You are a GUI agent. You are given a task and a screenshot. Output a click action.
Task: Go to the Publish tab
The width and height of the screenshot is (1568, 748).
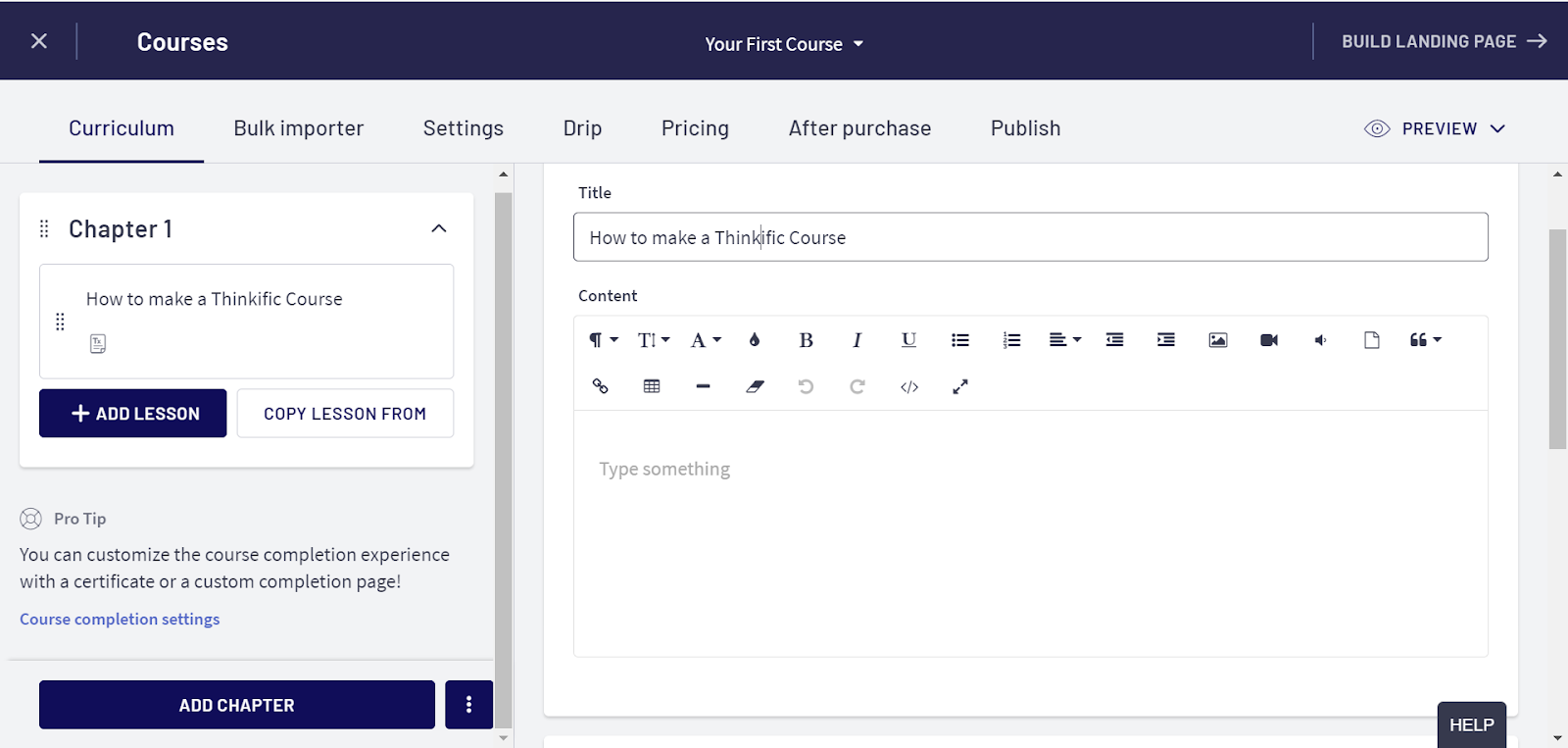(x=1025, y=128)
